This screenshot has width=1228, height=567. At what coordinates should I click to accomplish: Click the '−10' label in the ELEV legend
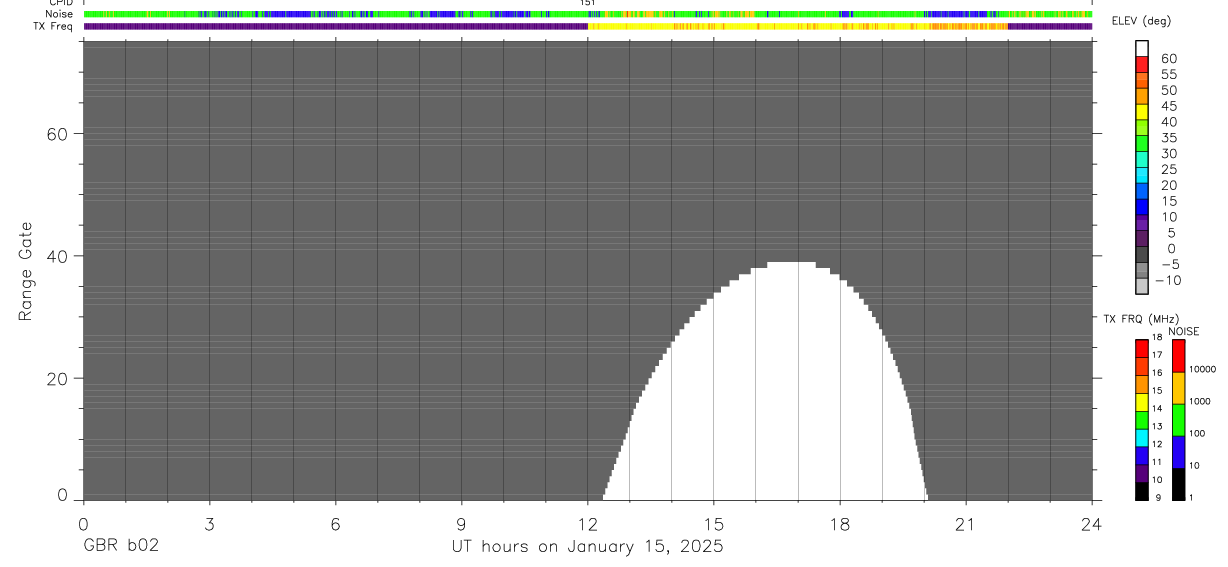tap(1166, 280)
